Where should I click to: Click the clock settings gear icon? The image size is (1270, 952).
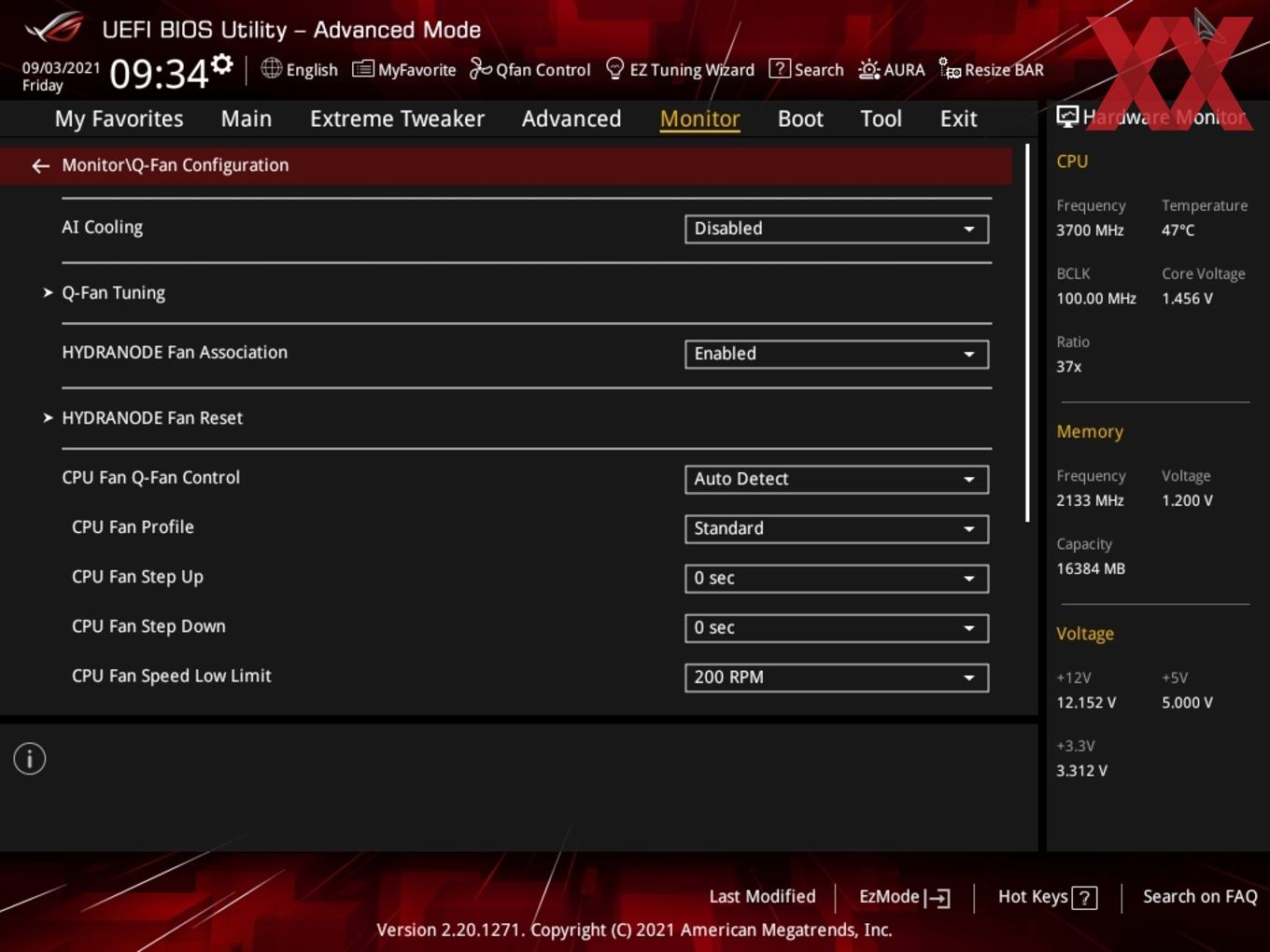pyautogui.click(x=222, y=64)
